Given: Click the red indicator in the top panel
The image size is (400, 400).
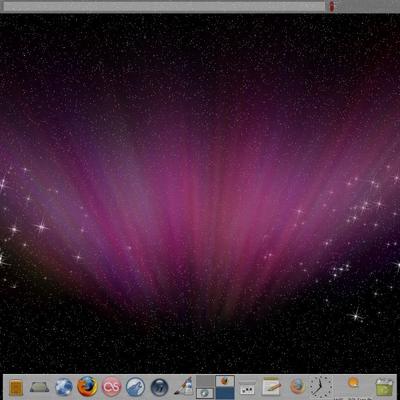Looking at the screenshot, I should click(332, 6).
